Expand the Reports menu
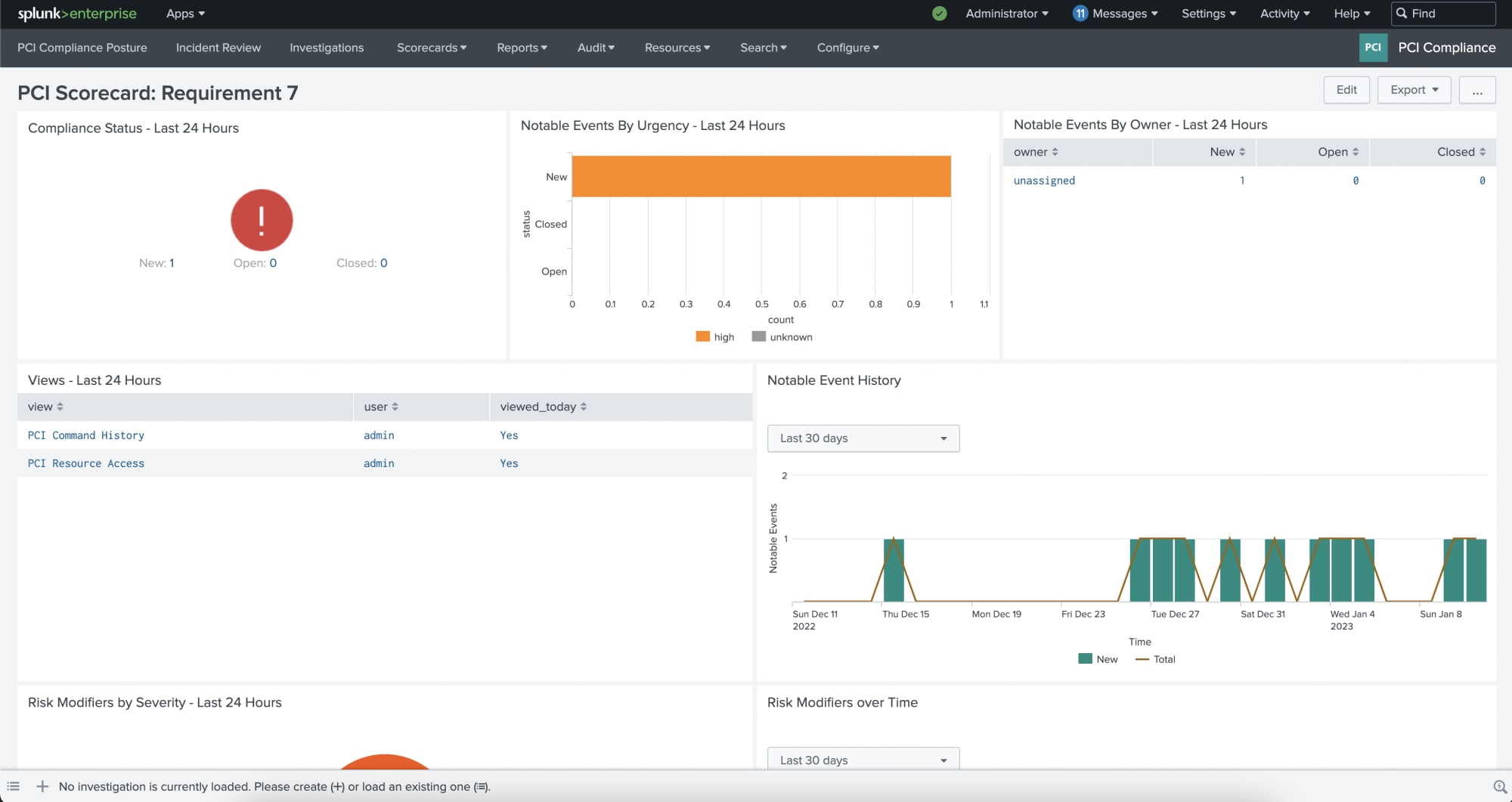 pos(522,48)
